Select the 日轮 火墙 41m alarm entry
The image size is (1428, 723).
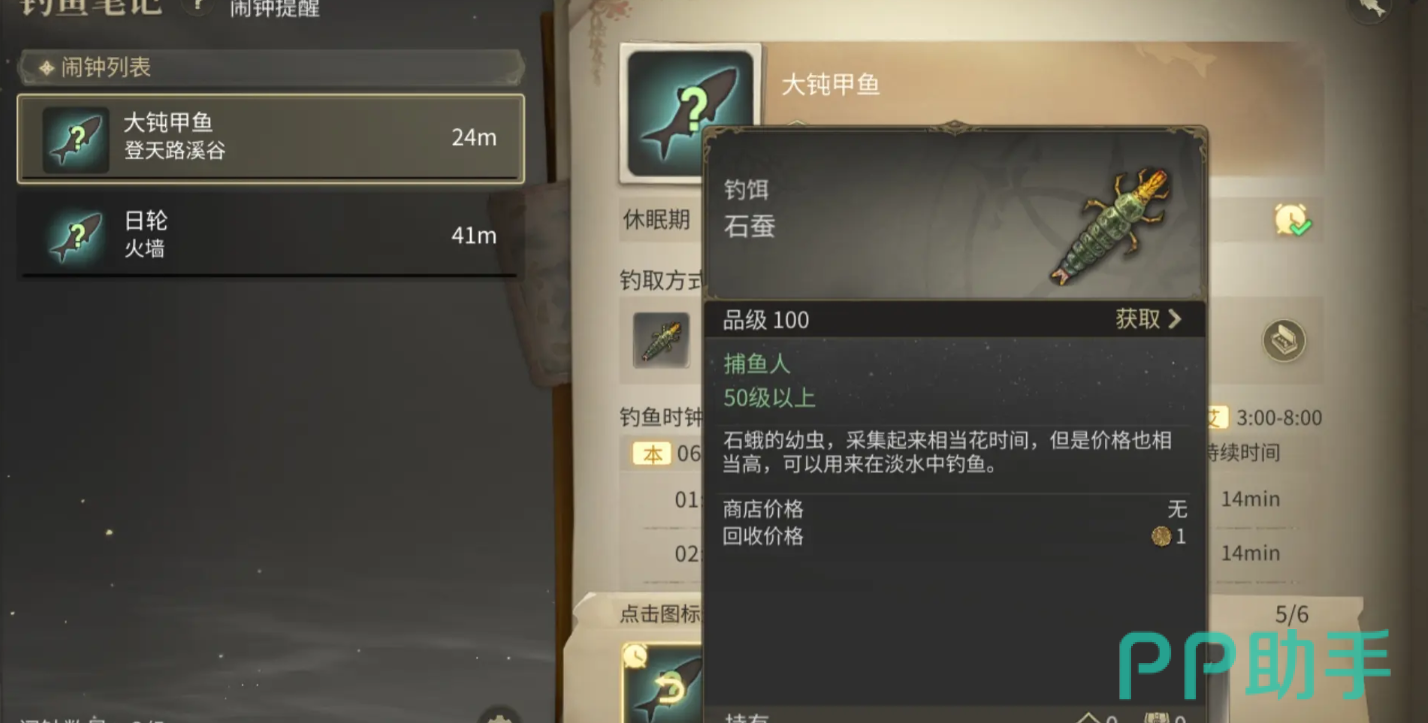pos(270,236)
